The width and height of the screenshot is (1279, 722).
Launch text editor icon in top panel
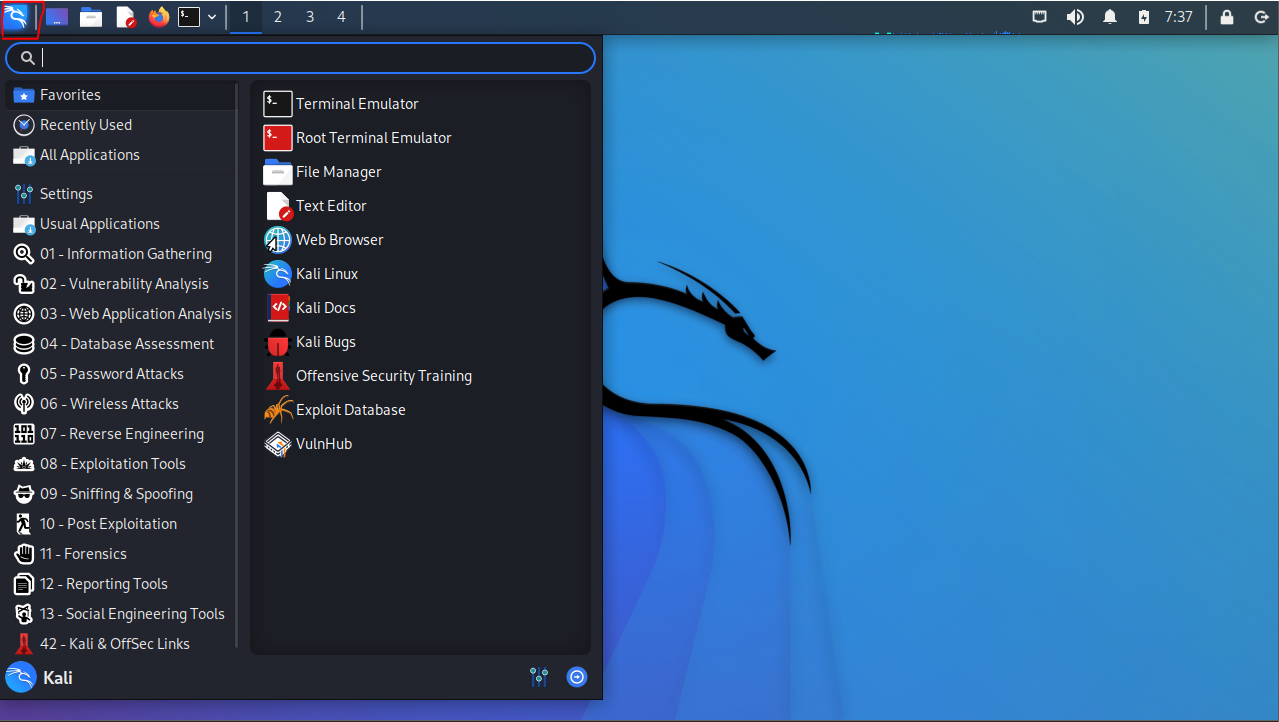[125, 17]
